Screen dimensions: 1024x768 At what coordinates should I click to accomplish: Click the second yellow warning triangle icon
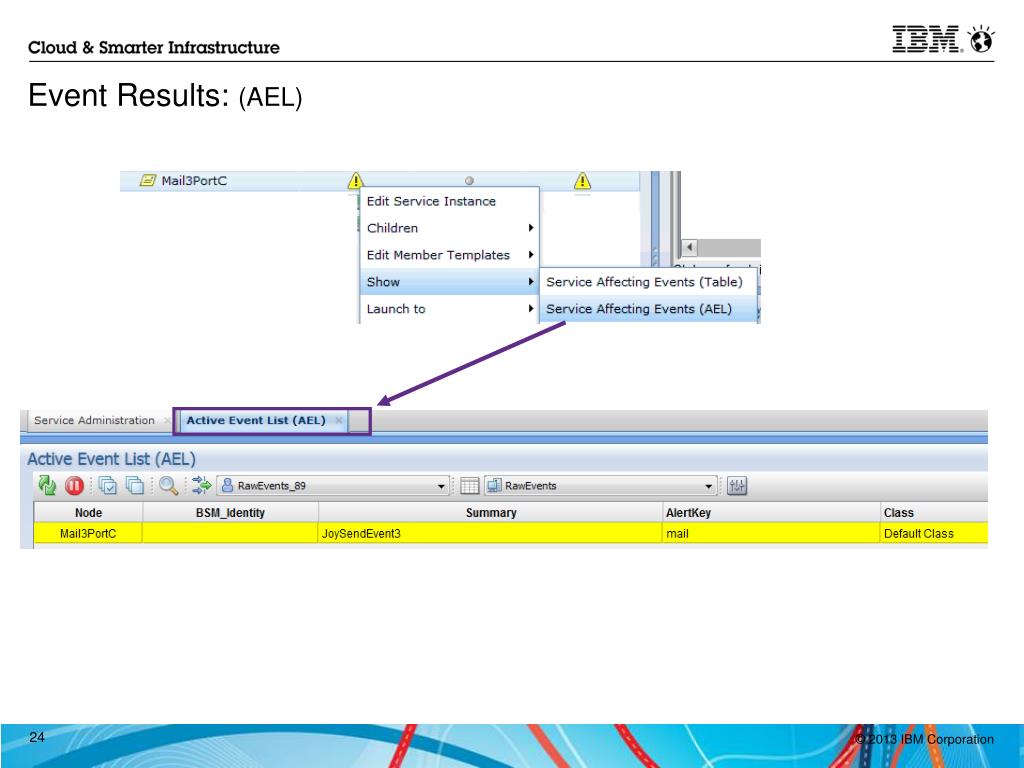(583, 180)
